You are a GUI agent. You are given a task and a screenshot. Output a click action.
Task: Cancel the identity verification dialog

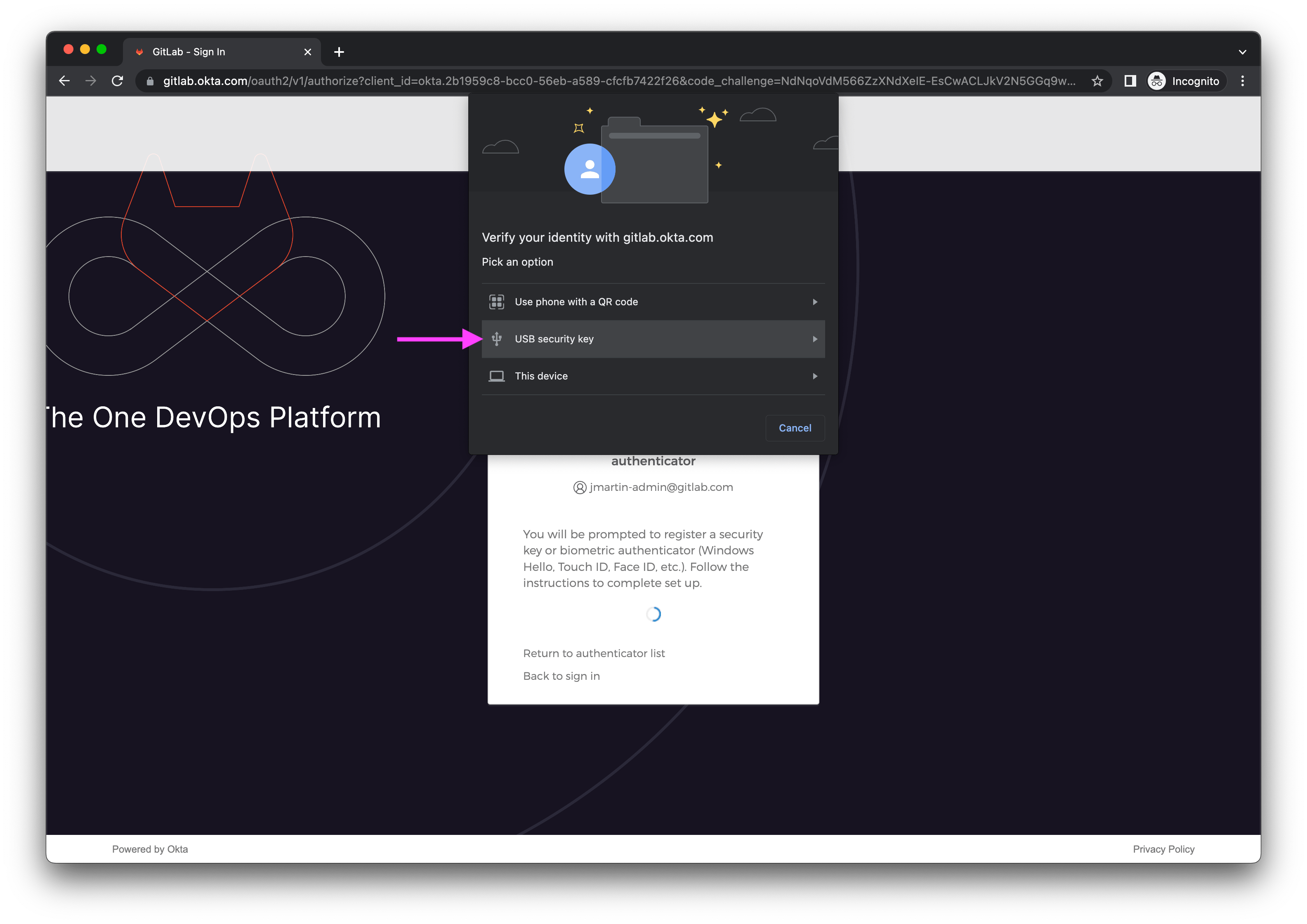[x=795, y=428]
